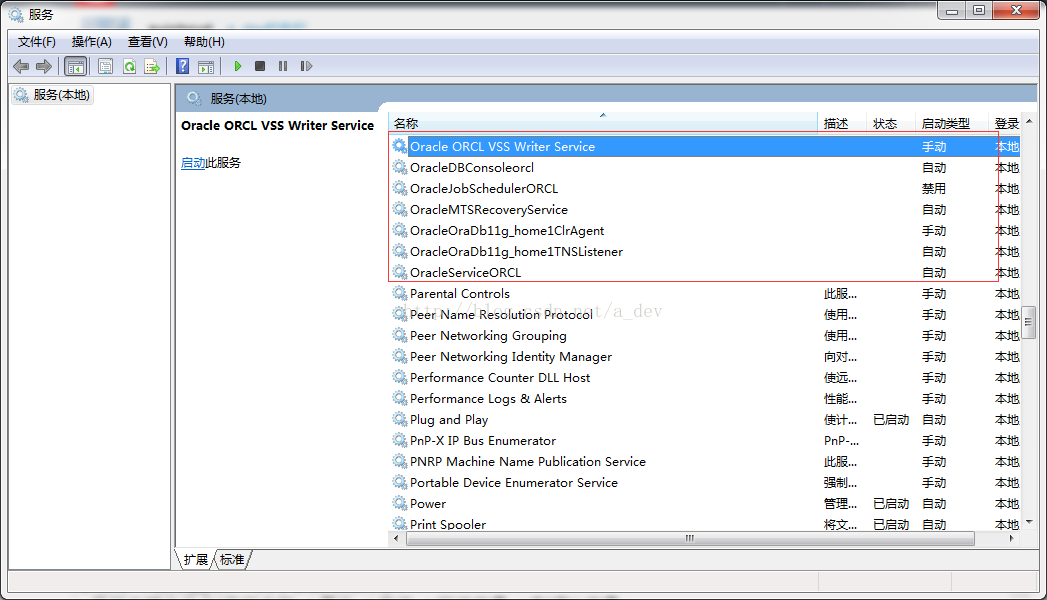Click the Back arrow toolbar icon
Screen dimensions: 1047x600
21,66
